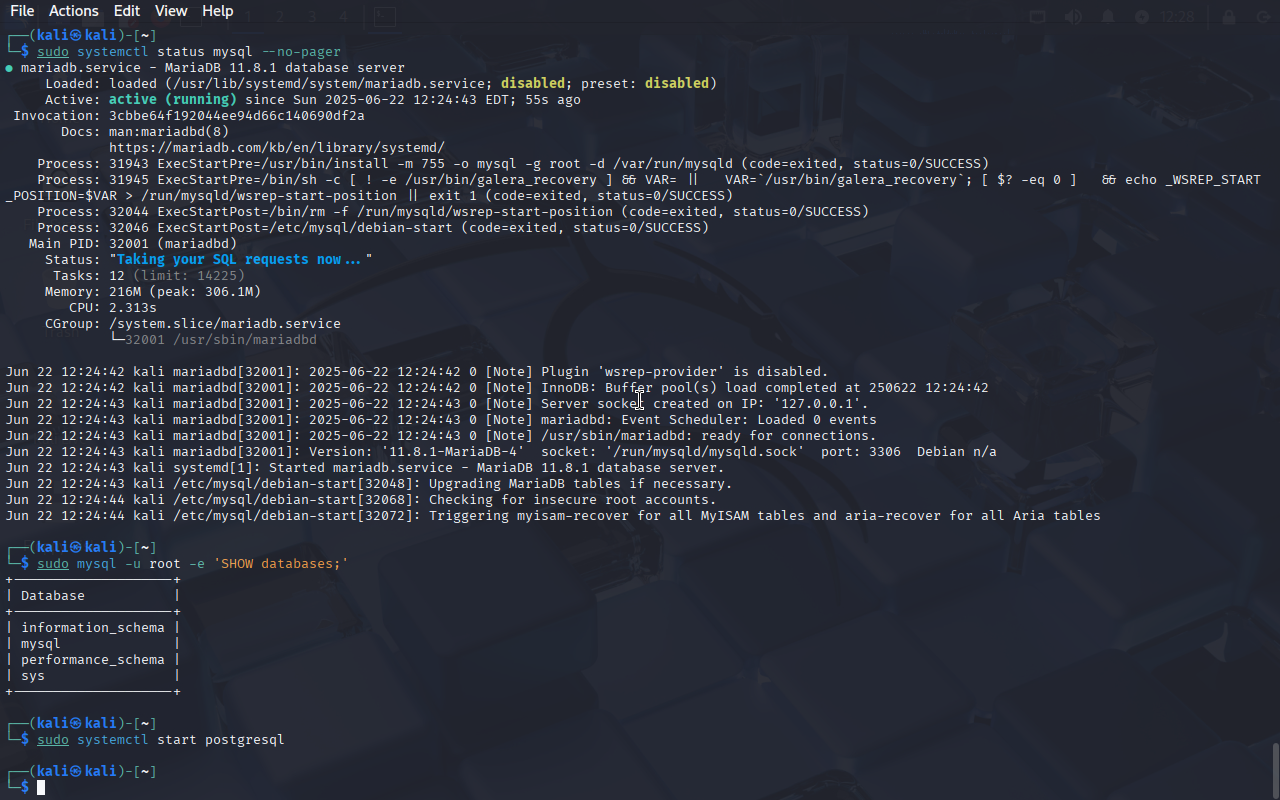Viewport: 1280px width, 800px height.
Task: Open the View menu
Action: pos(171,11)
